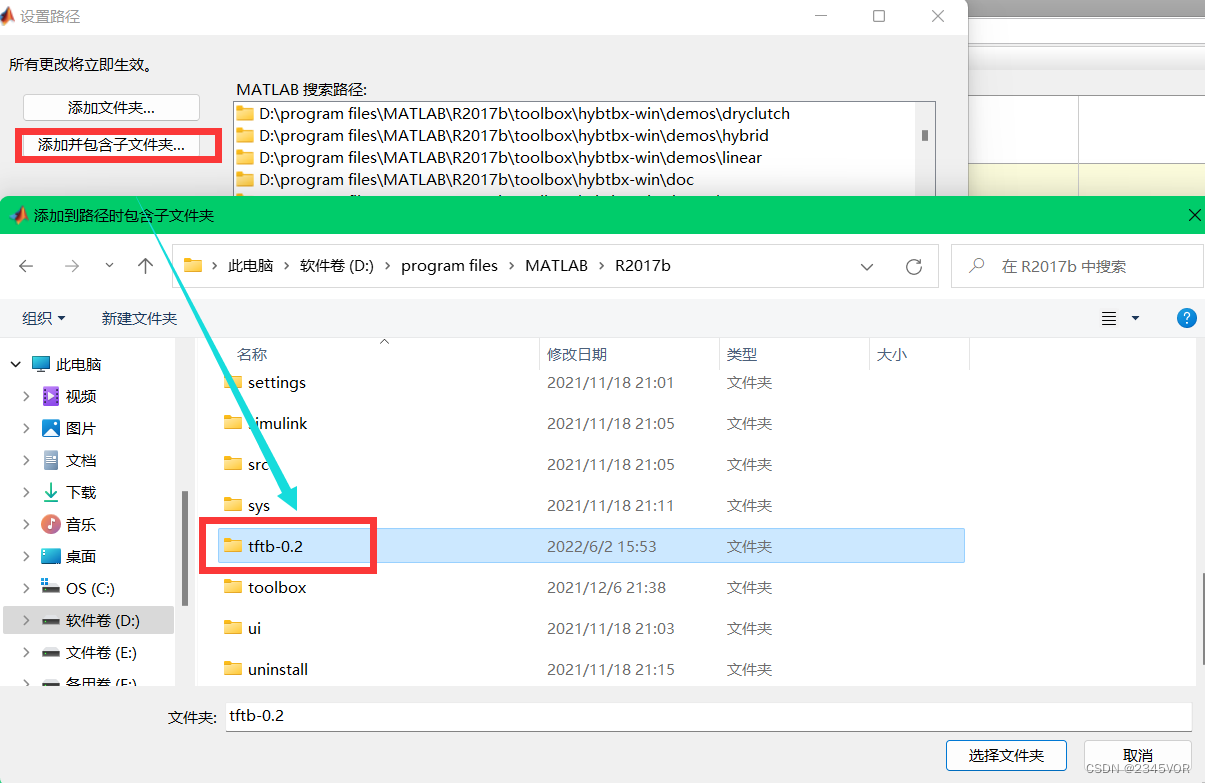1205x783 pixels.
Task: Refresh the R2017b folder view
Action: pyautogui.click(x=913, y=265)
